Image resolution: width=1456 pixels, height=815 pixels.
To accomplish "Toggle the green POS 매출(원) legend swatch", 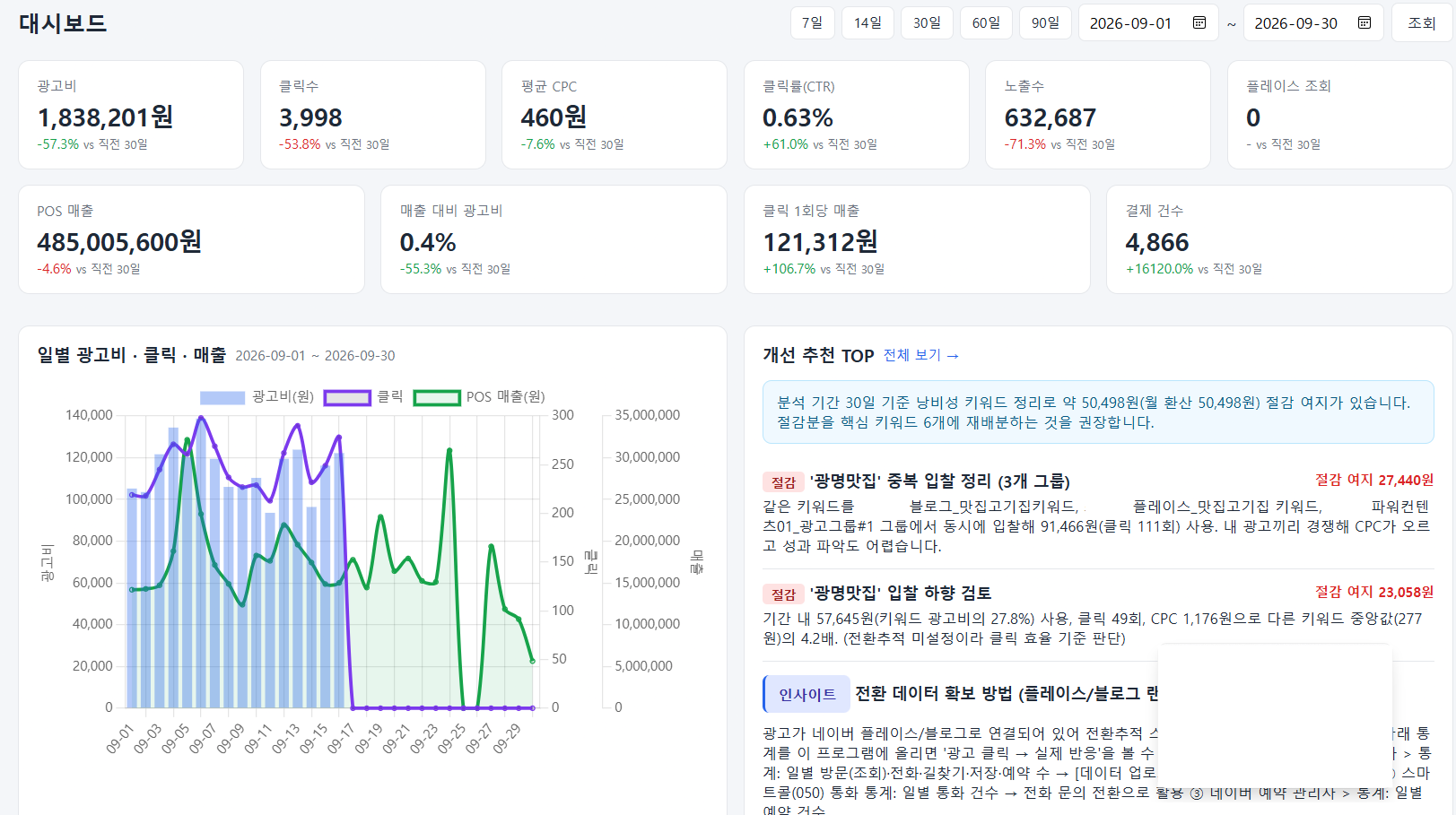I will 437,397.
